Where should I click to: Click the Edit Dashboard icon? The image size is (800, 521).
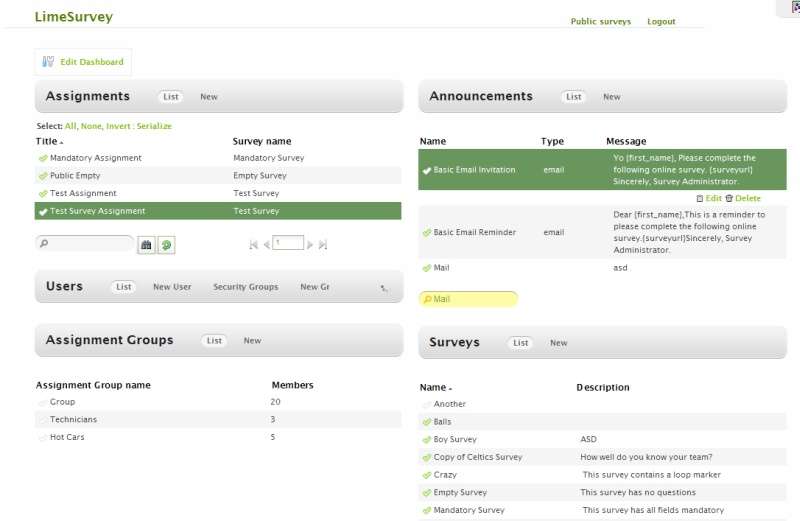click(48, 62)
